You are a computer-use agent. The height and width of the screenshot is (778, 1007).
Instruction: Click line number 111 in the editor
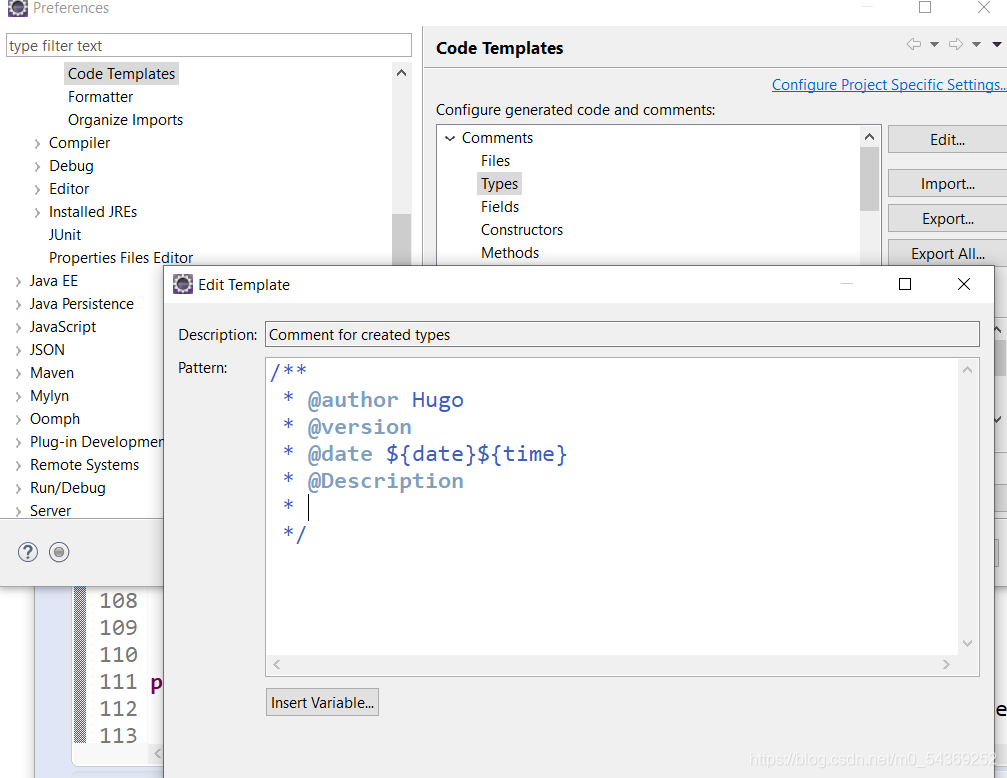point(118,682)
